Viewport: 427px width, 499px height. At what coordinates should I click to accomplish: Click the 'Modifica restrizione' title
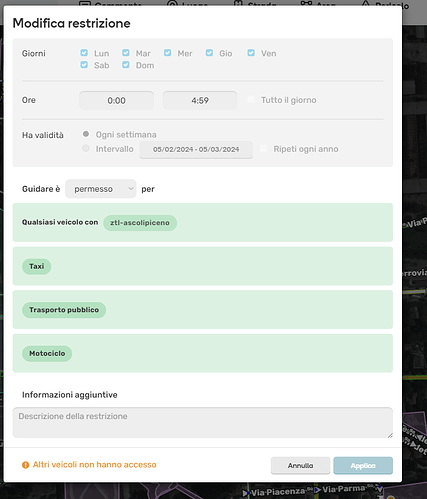click(x=71, y=23)
